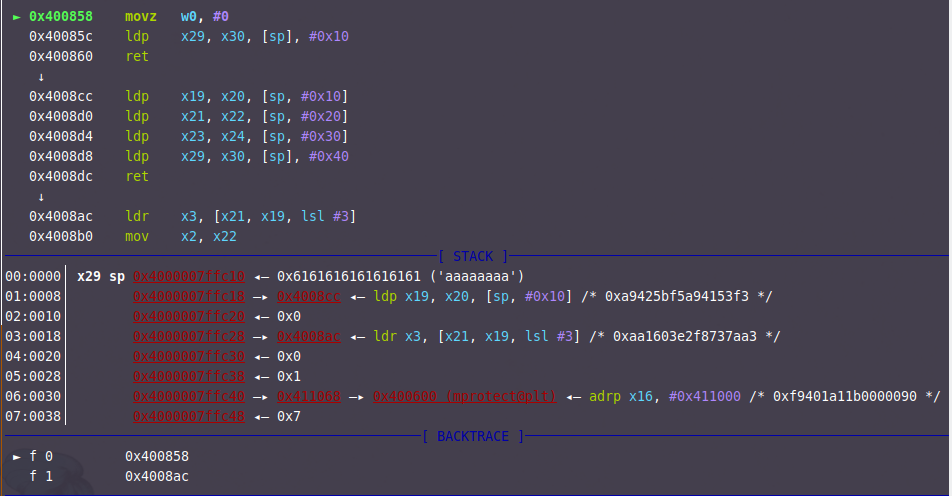Click the address 0x4008d8 in disassembly

point(61,157)
